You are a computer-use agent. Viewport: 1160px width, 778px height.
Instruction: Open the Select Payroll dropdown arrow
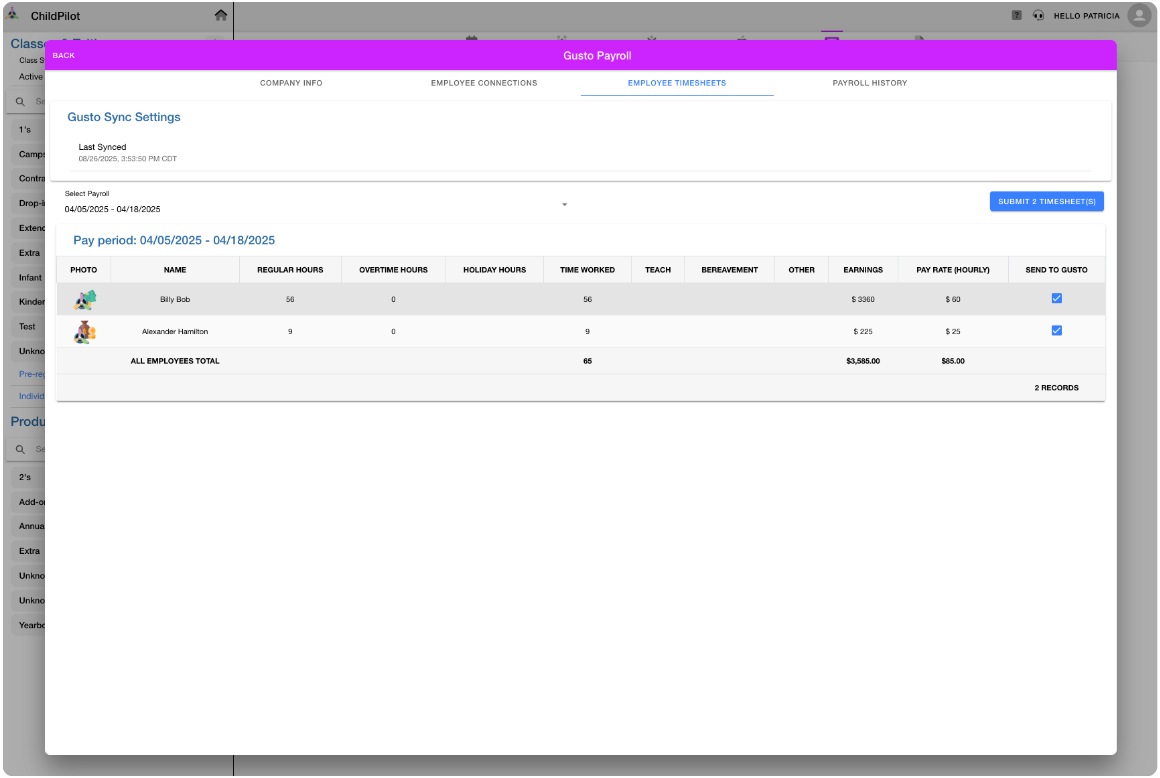coord(564,204)
